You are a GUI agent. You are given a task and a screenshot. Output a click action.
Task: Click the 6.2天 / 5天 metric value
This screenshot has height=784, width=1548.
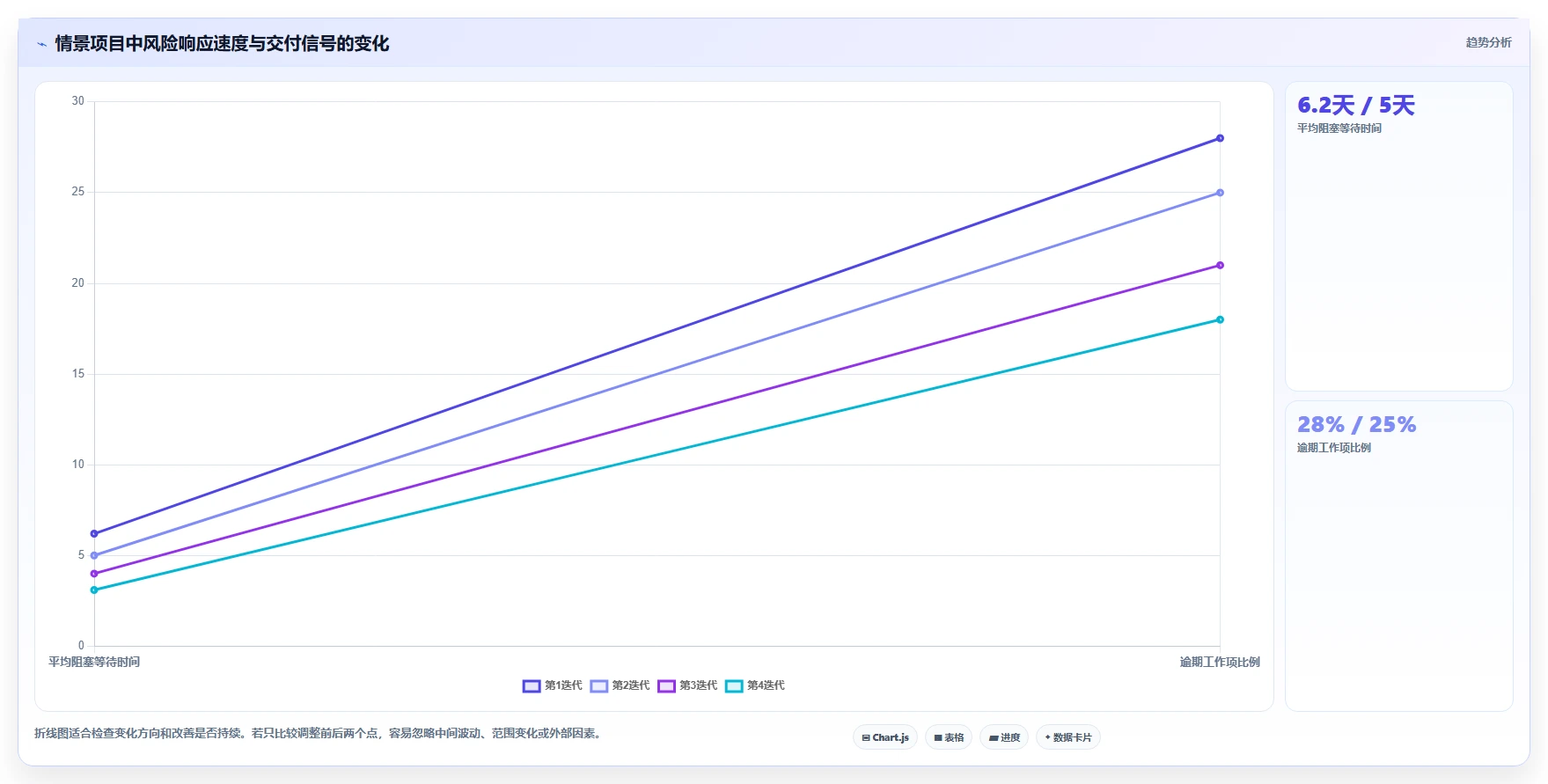[x=1356, y=106]
